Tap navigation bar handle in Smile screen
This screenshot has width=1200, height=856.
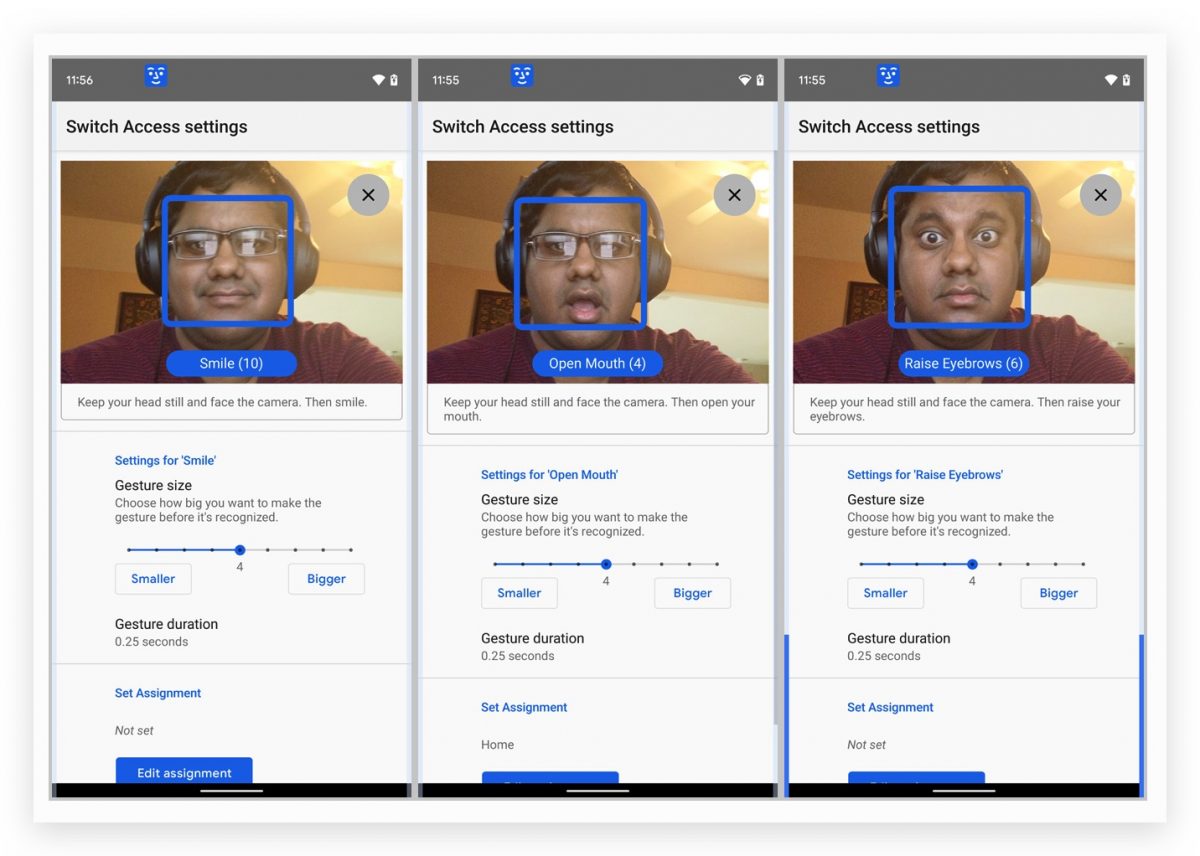click(231, 791)
